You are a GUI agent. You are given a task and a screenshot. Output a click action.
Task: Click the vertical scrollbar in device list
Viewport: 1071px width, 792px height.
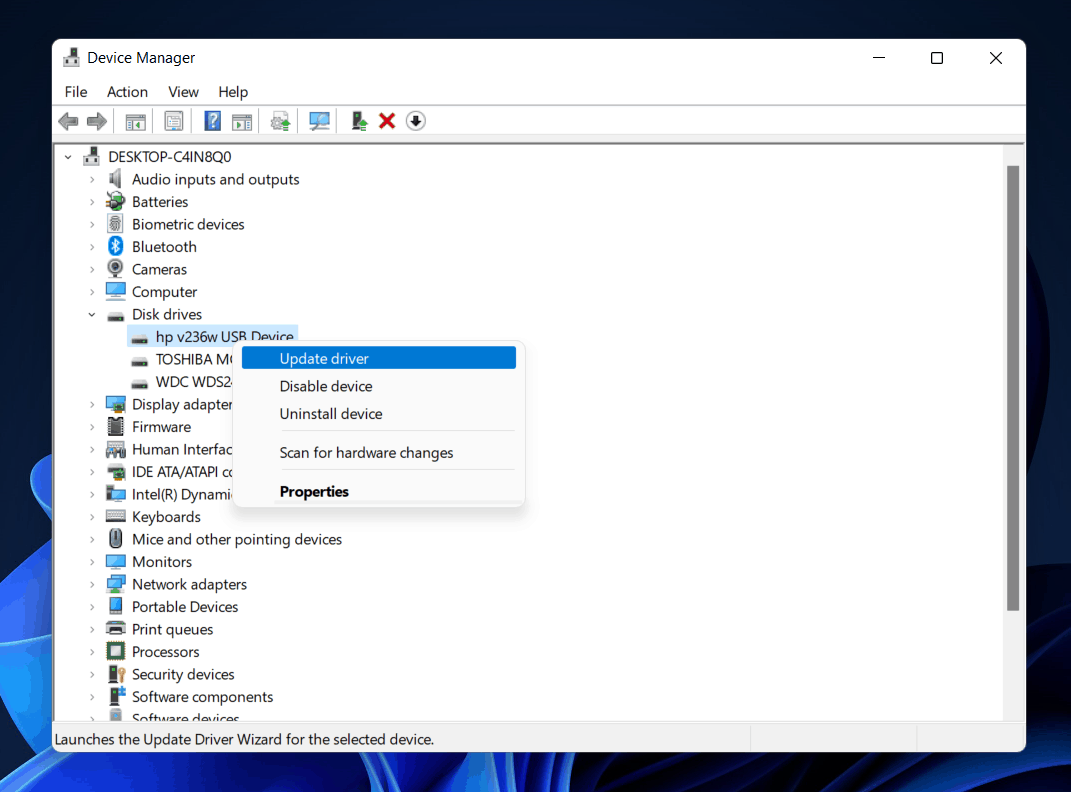click(1012, 388)
